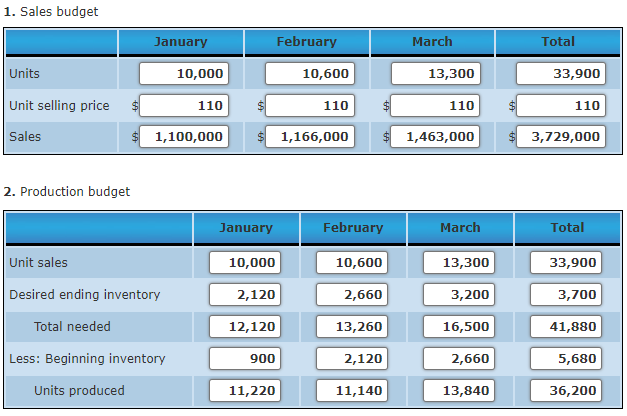Click the Unit sales row label

click(38, 262)
